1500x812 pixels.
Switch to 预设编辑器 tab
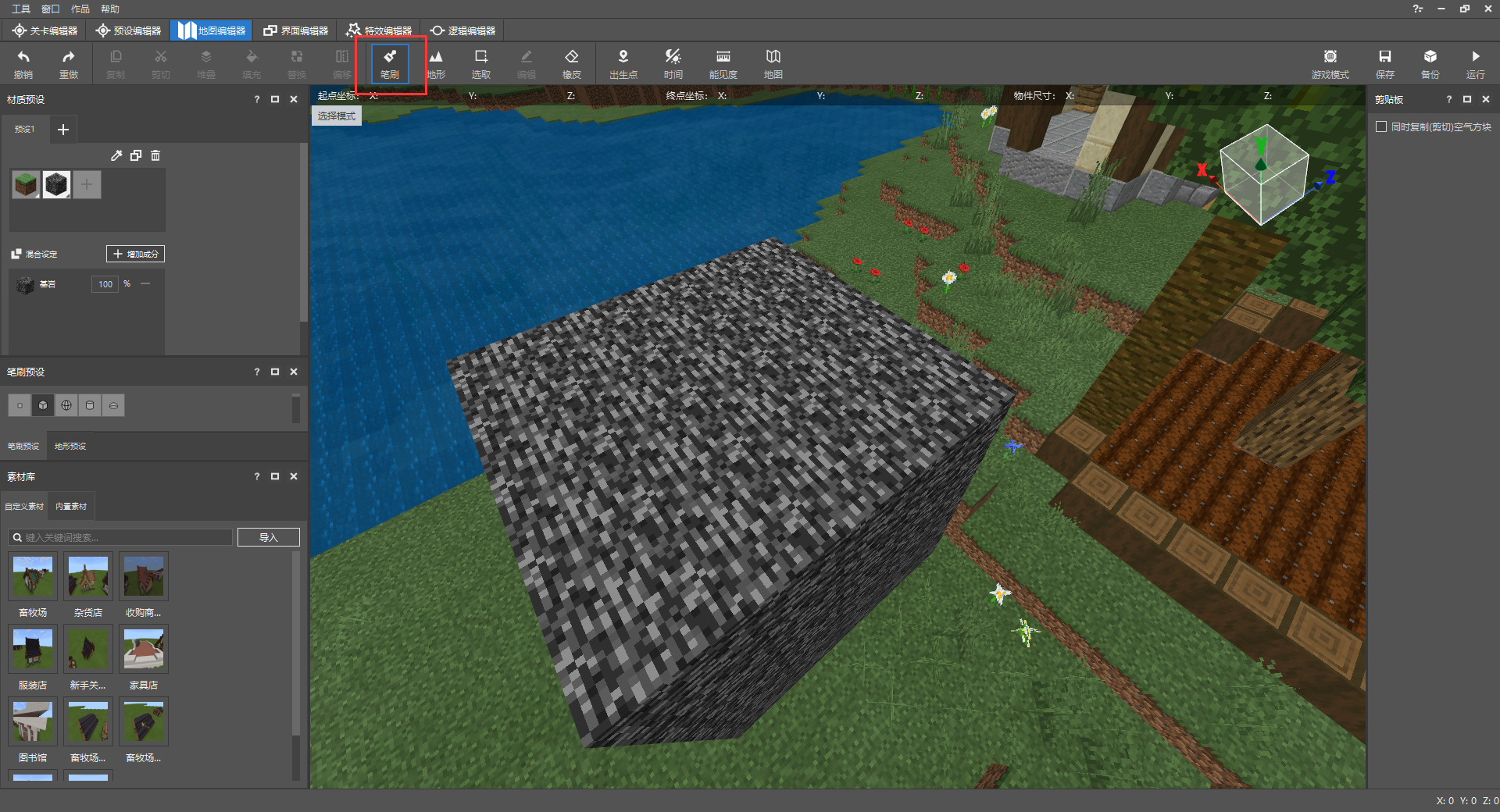point(128,30)
